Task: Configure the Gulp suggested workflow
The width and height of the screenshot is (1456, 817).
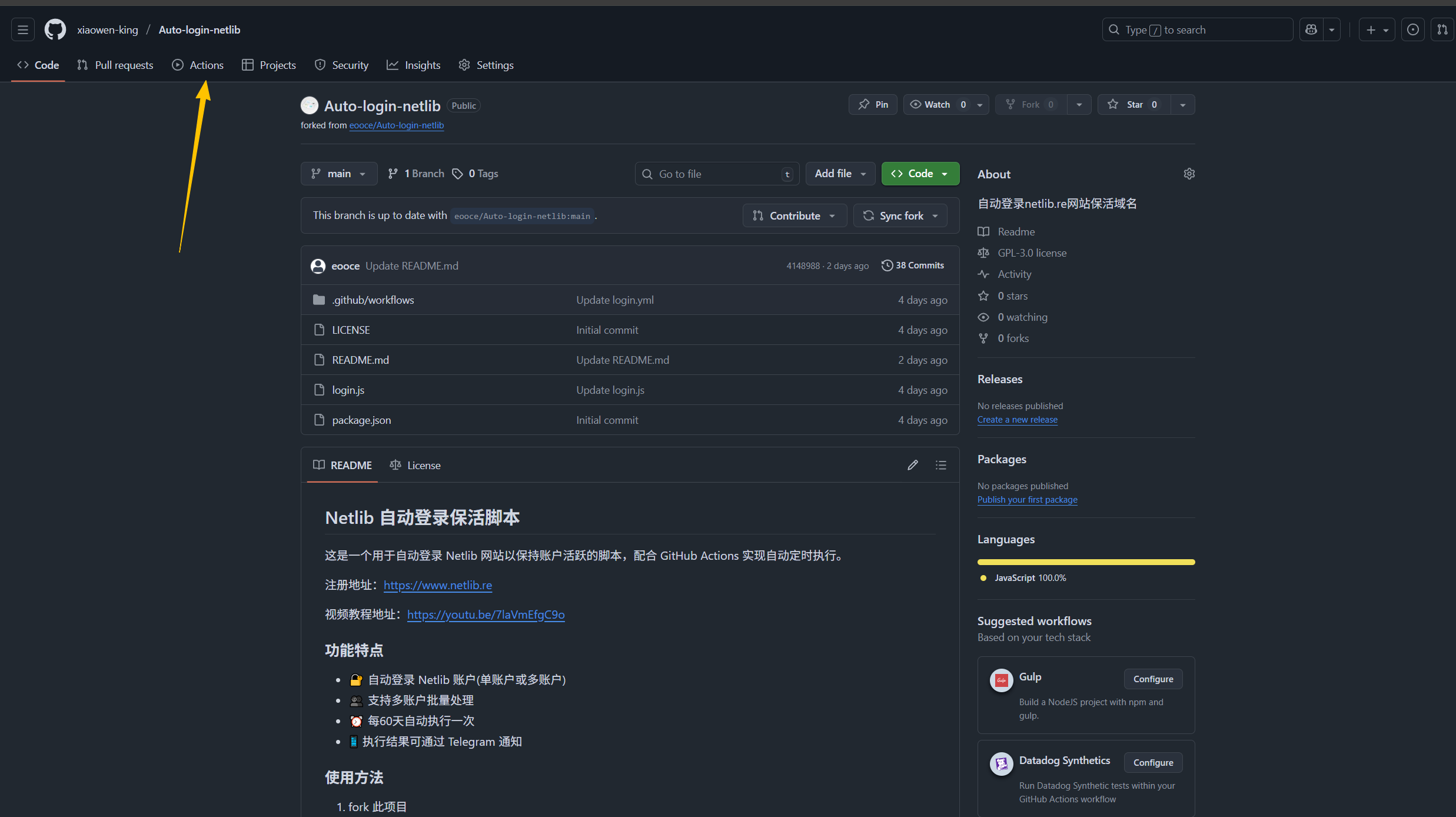Action: tap(1153, 679)
